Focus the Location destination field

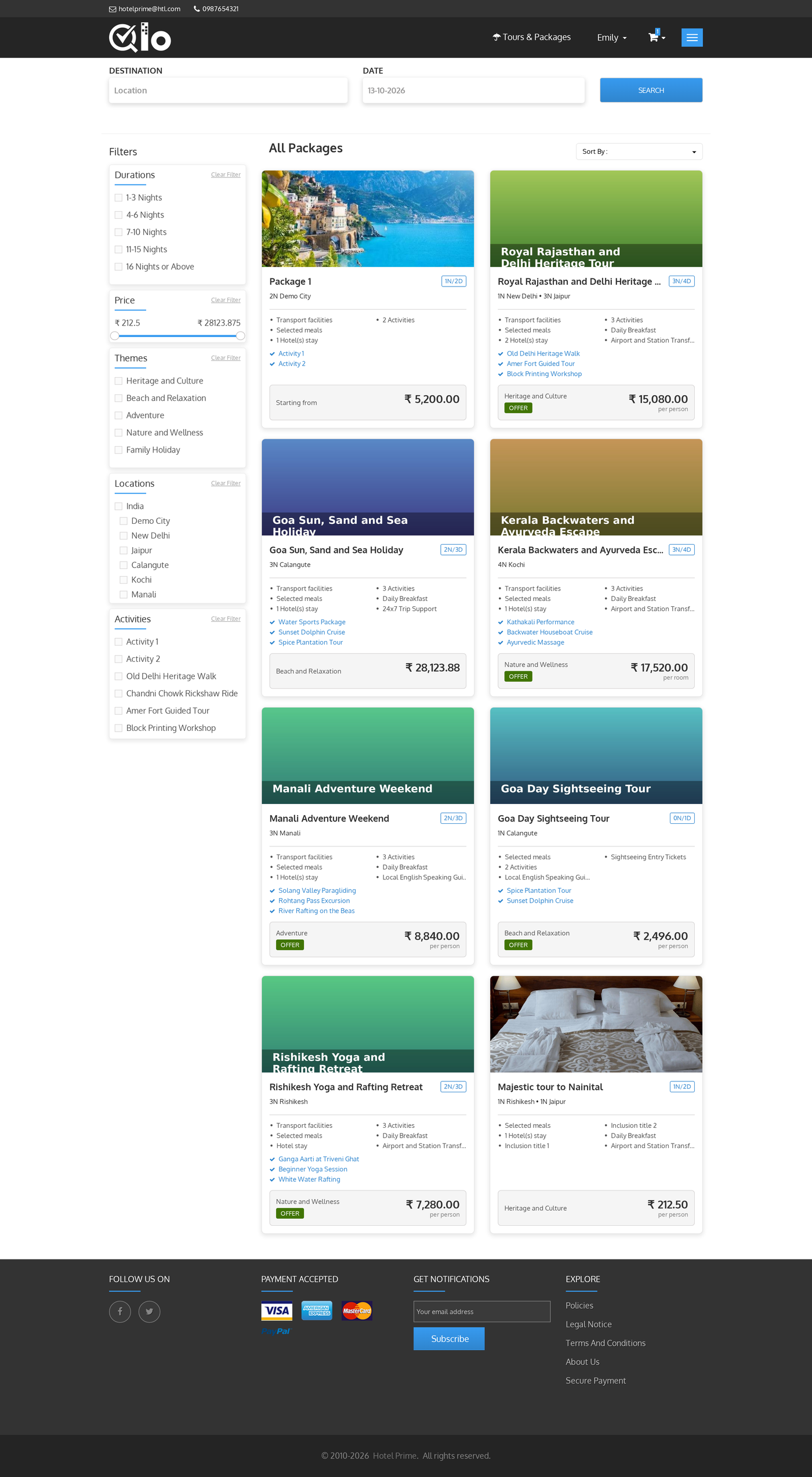click(228, 90)
